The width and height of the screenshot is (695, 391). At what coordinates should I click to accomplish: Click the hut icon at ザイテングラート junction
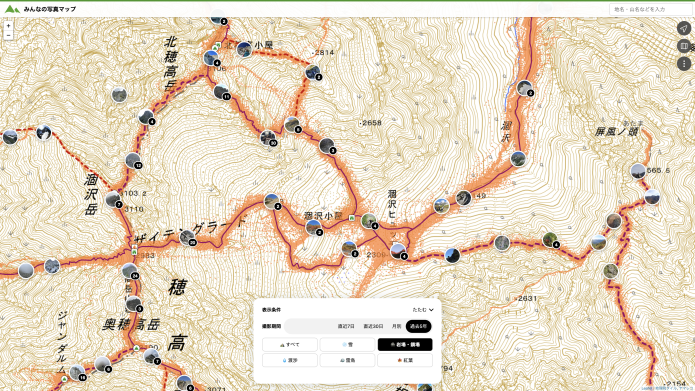pyautogui.click(x=134, y=252)
